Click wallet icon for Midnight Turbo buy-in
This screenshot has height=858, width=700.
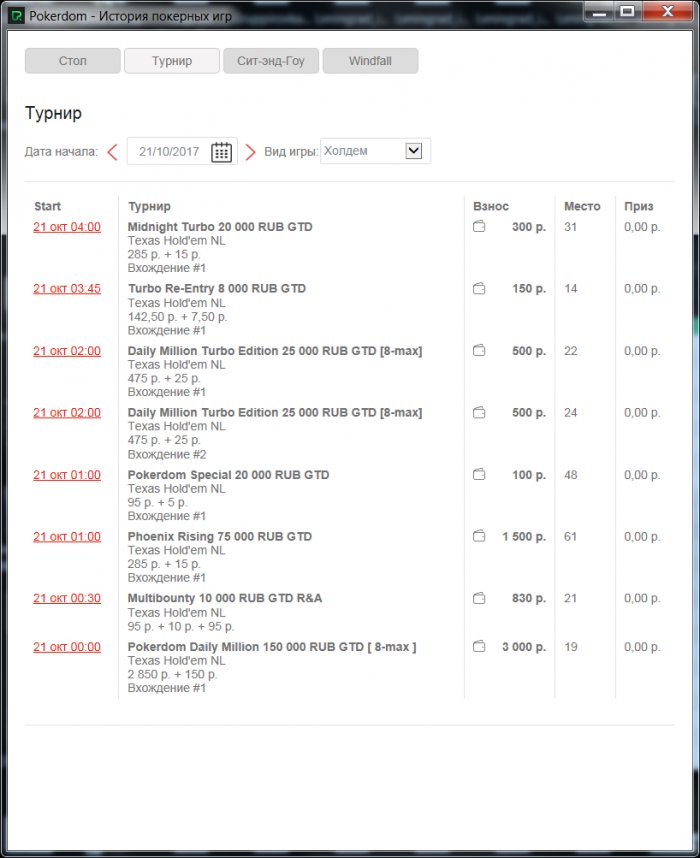(x=479, y=227)
